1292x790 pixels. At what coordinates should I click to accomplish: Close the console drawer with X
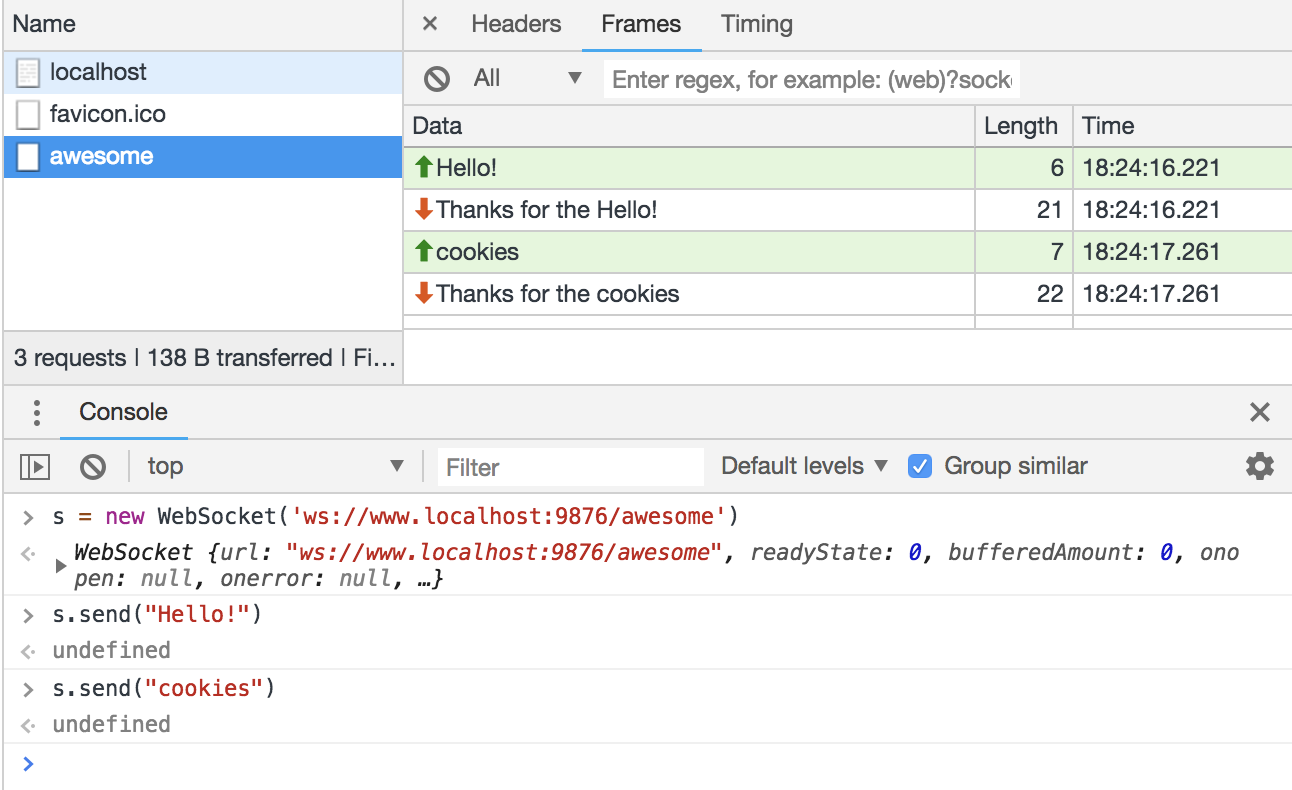coord(1260,412)
